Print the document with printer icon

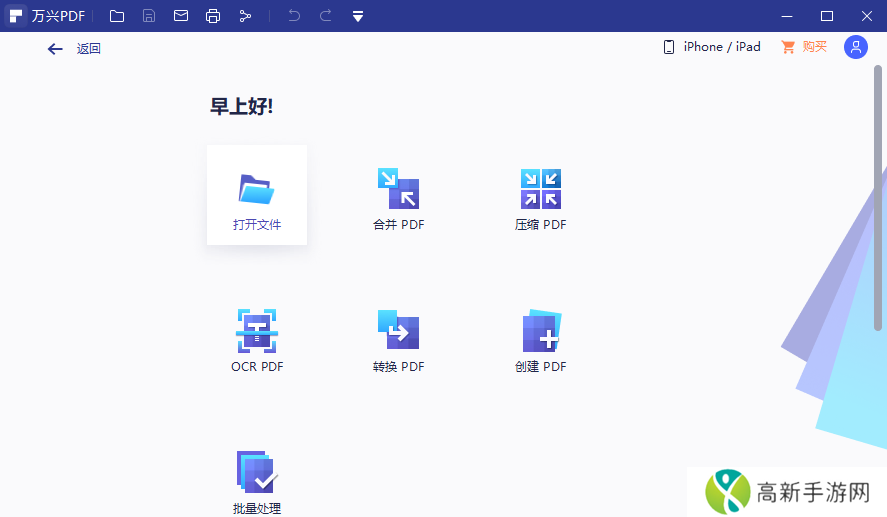[213, 16]
